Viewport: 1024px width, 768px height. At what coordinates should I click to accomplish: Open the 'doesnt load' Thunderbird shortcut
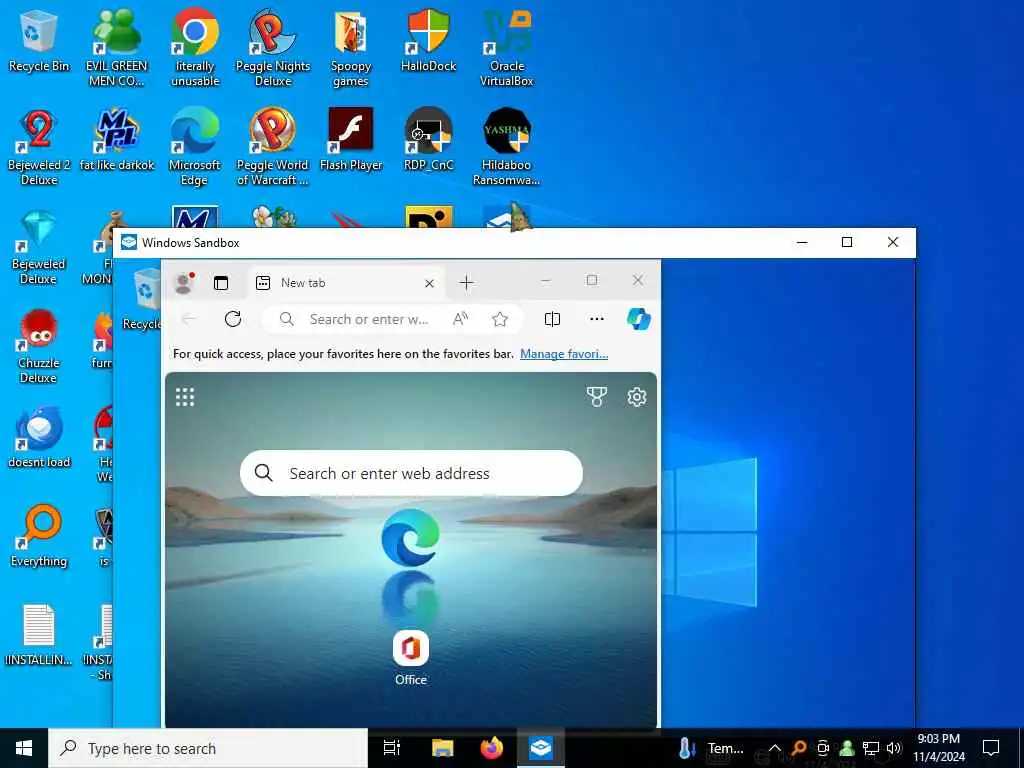pos(39,438)
